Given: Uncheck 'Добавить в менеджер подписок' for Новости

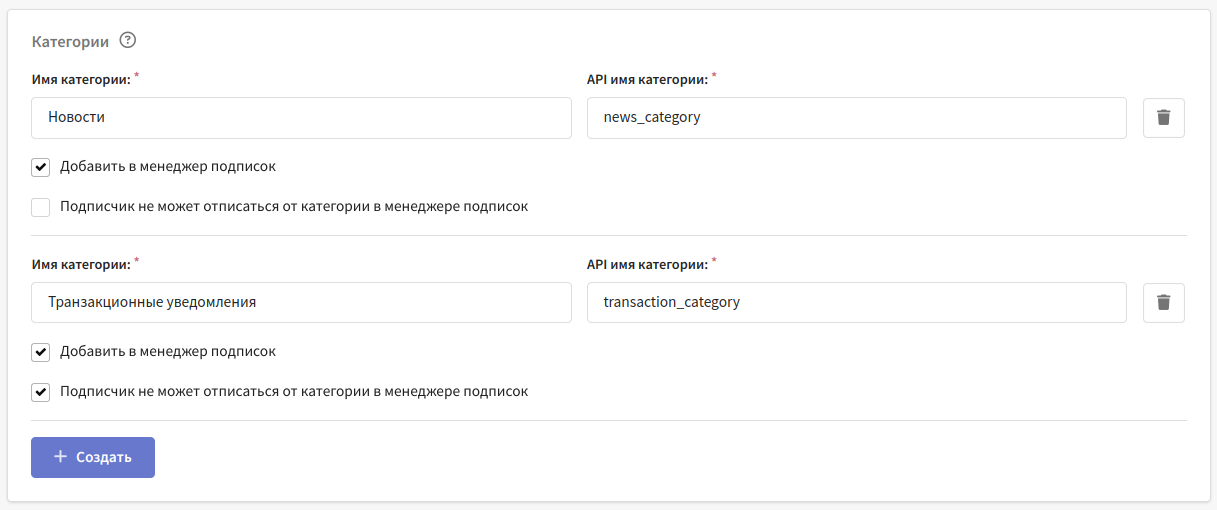Looking at the screenshot, I should click(x=40, y=167).
